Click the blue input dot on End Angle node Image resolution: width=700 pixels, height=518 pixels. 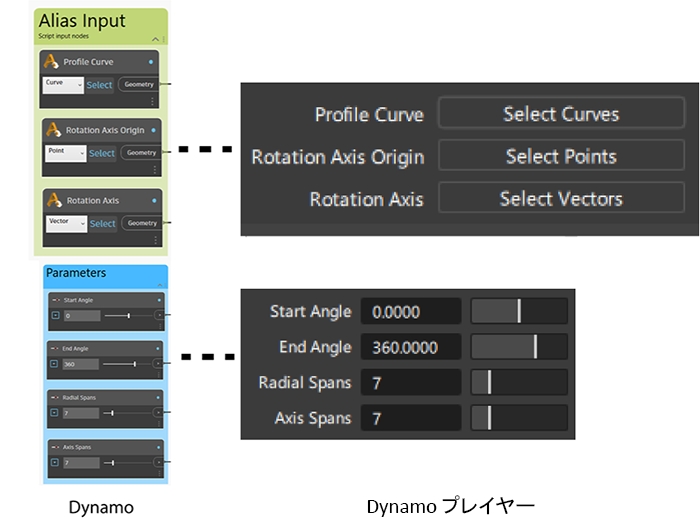point(158,348)
